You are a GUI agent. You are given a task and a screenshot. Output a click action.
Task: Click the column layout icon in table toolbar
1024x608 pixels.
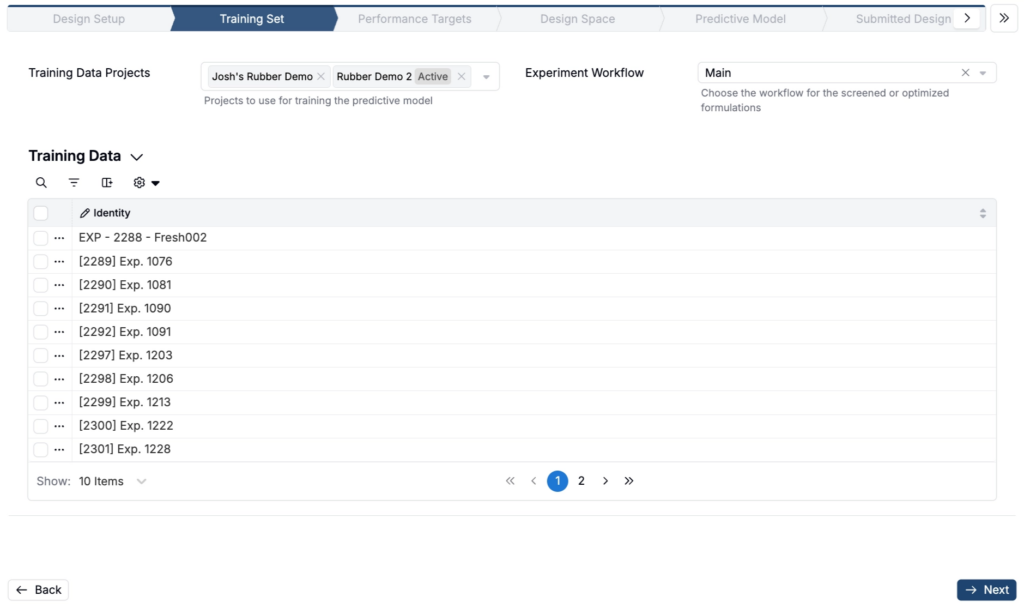tap(106, 183)
